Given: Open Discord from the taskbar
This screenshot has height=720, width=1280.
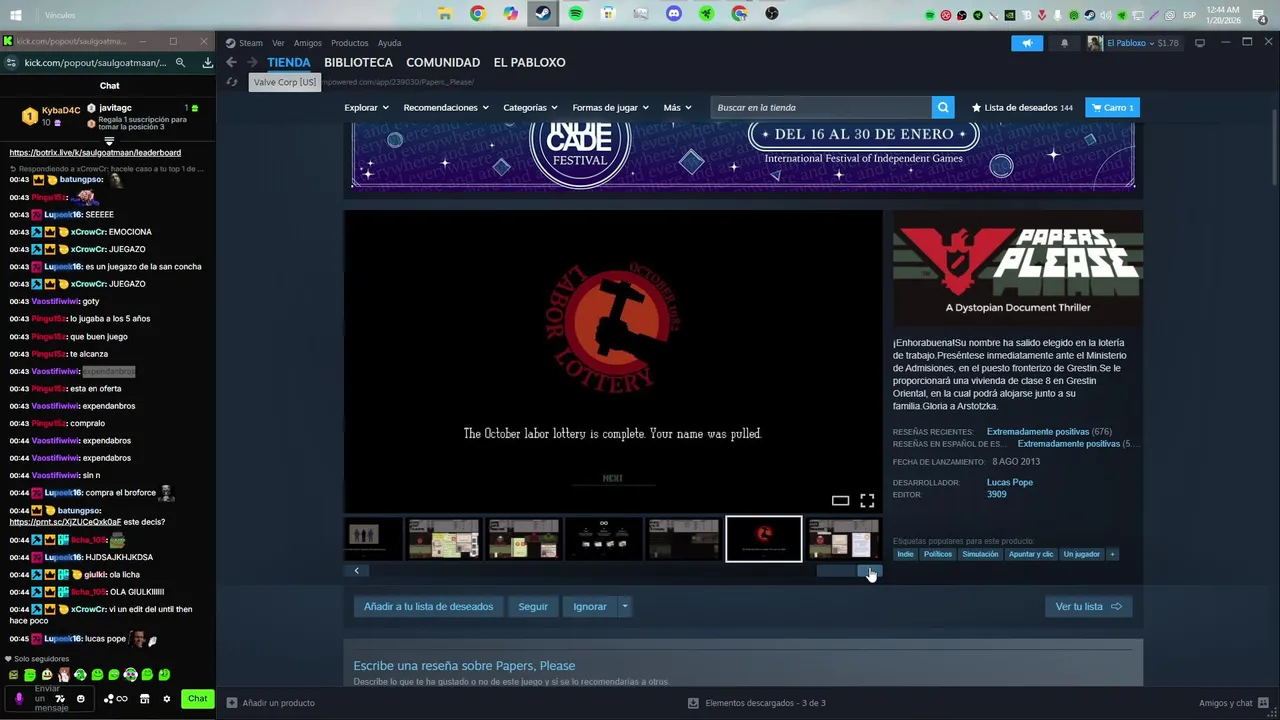Looking at the screenshot, I should coord(674,14).
